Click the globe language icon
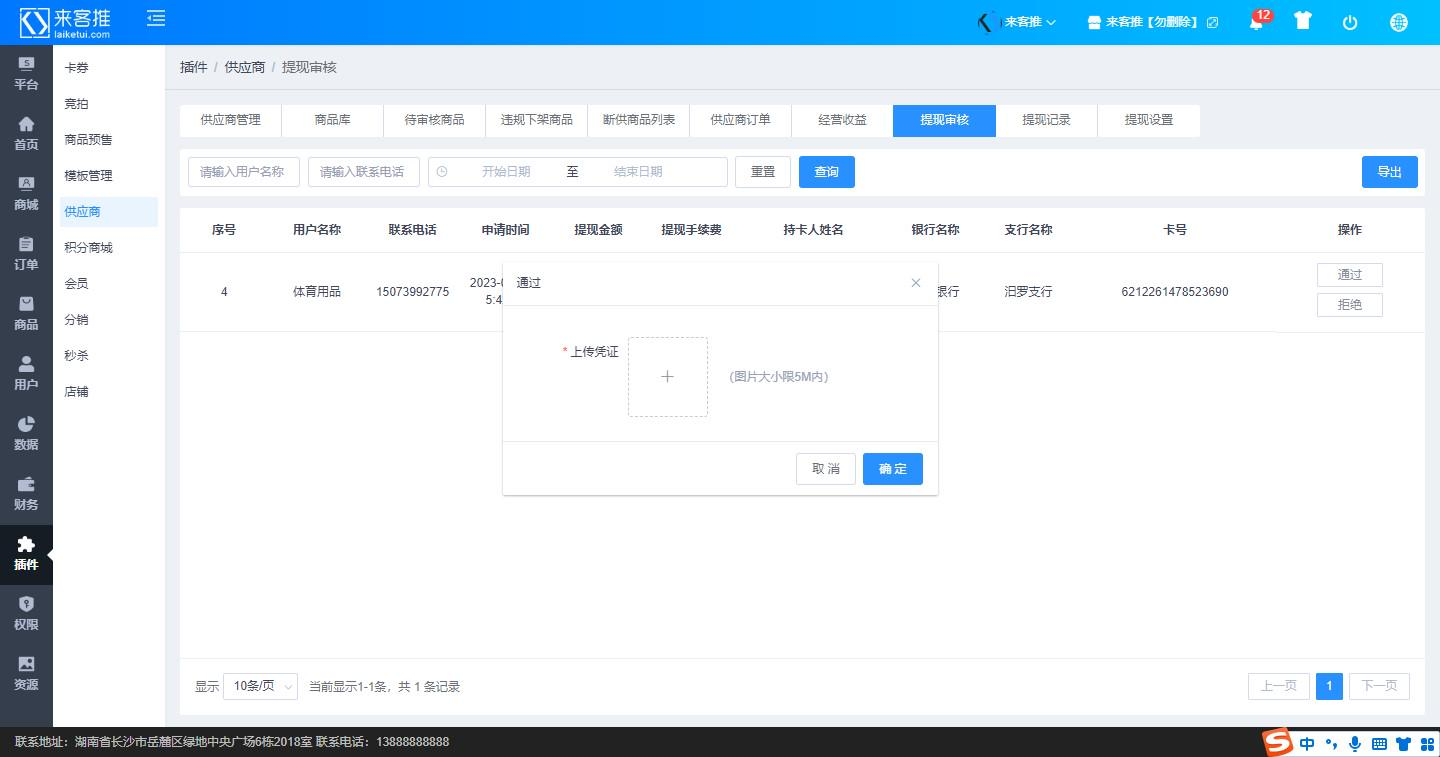Viewport: 1440px width, 757px height. (1398, 22)
